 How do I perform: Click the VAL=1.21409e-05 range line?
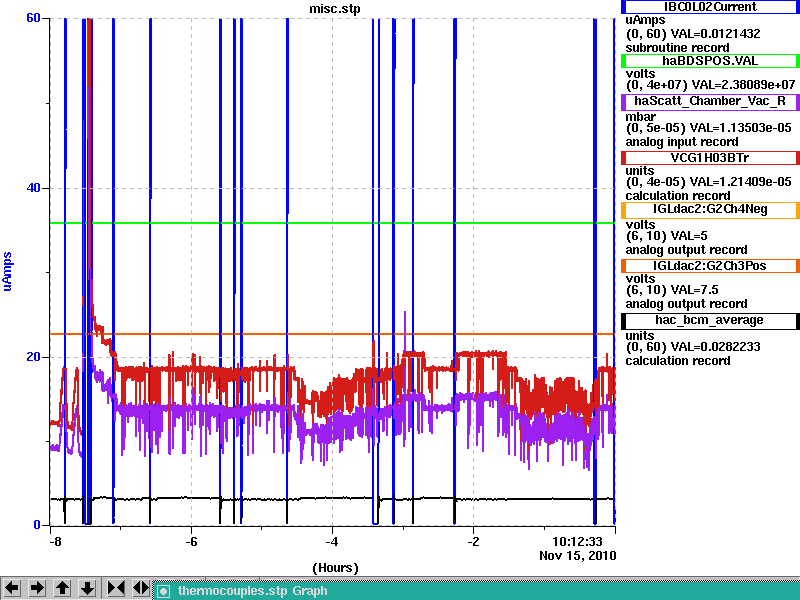[x=709, y=182]
